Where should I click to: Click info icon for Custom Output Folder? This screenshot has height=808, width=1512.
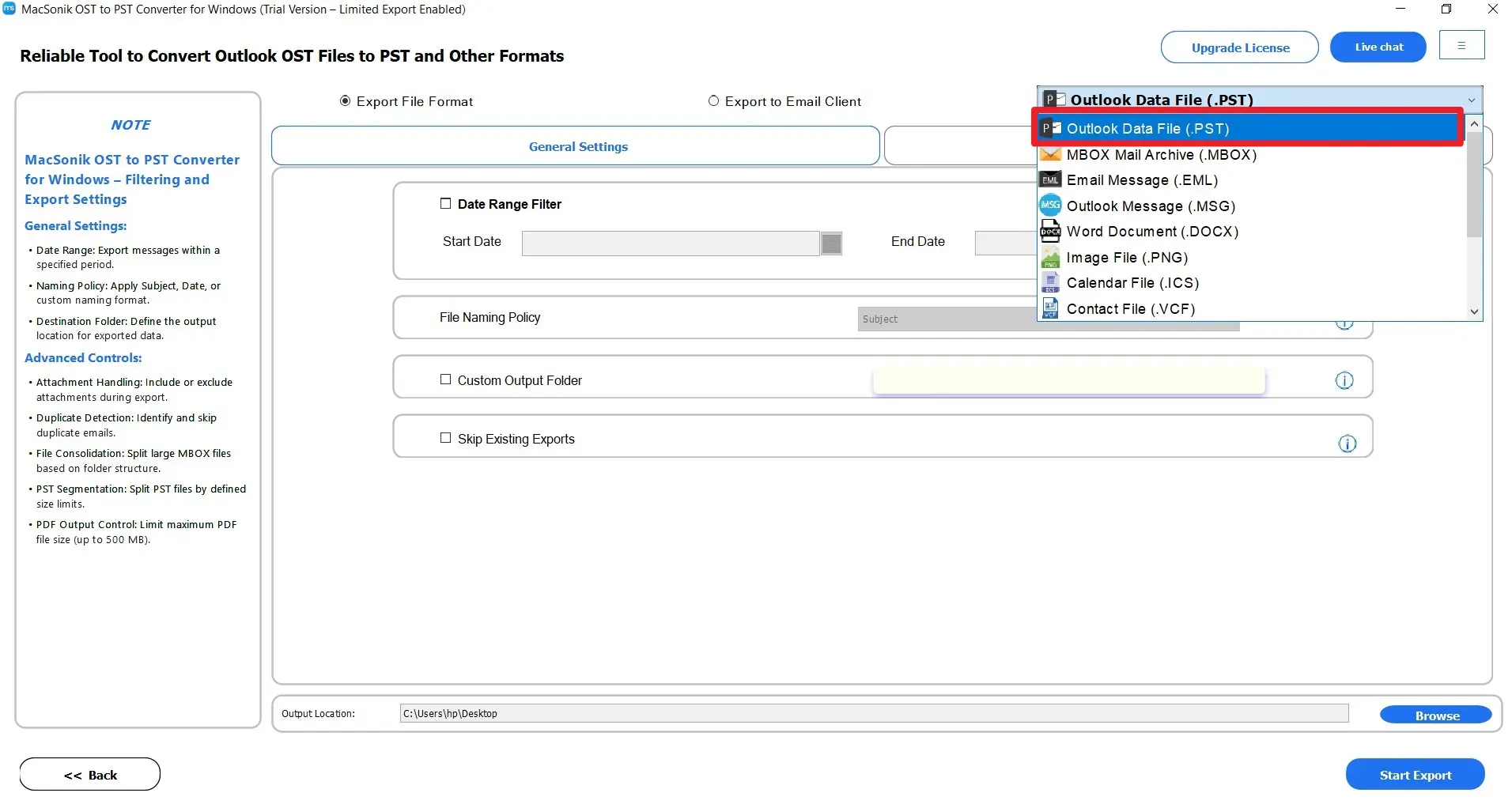tap(1344, 380)
